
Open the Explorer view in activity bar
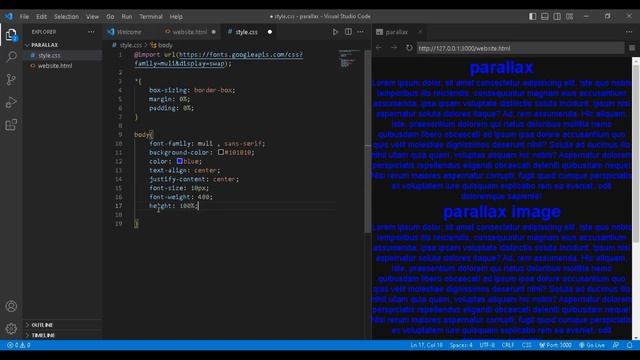pos(11,35)
